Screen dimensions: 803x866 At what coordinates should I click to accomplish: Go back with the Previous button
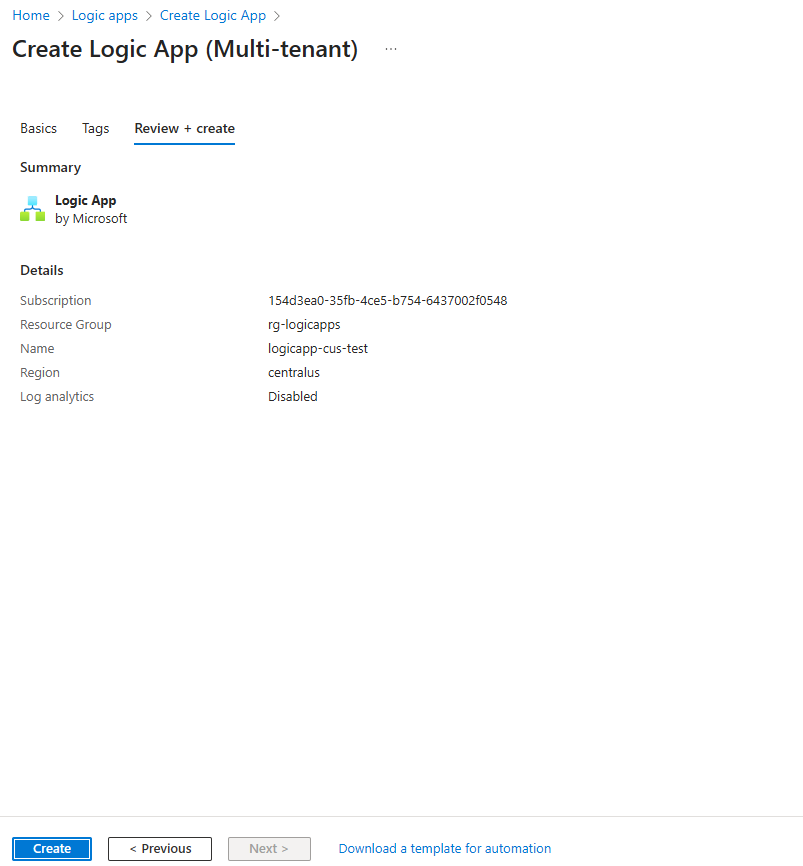160,848
